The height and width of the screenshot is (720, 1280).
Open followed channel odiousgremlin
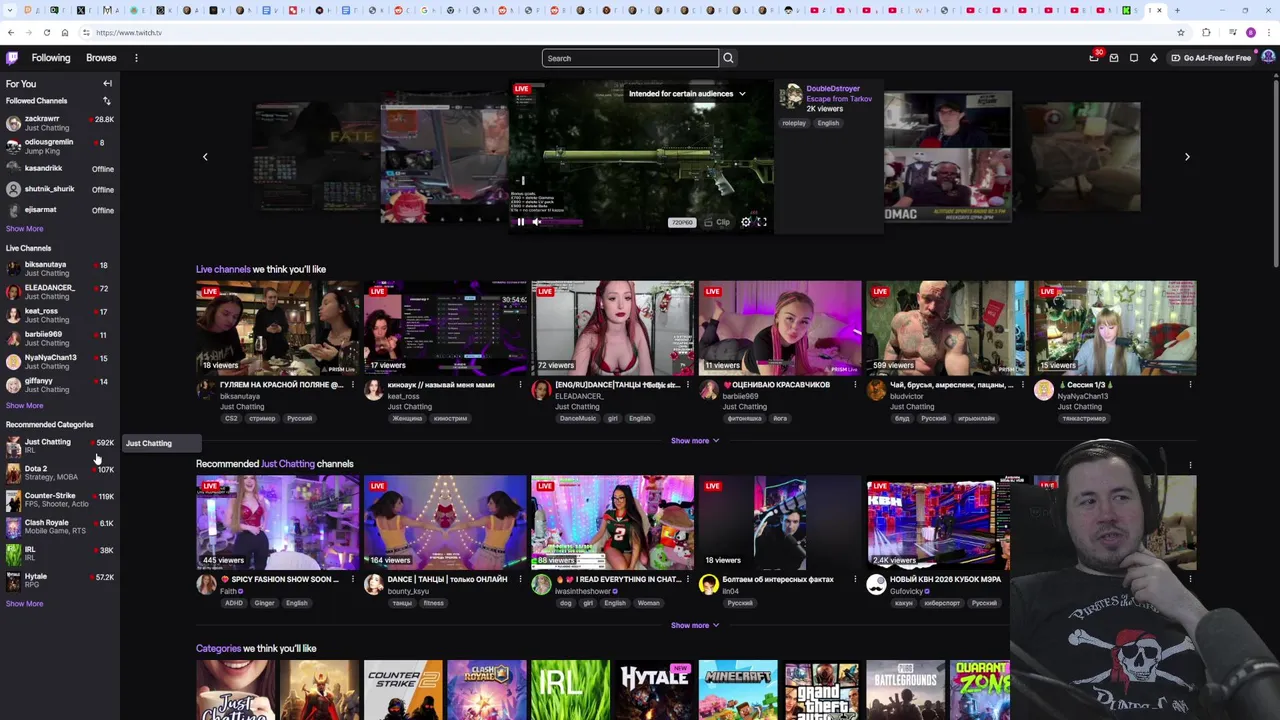59,146
